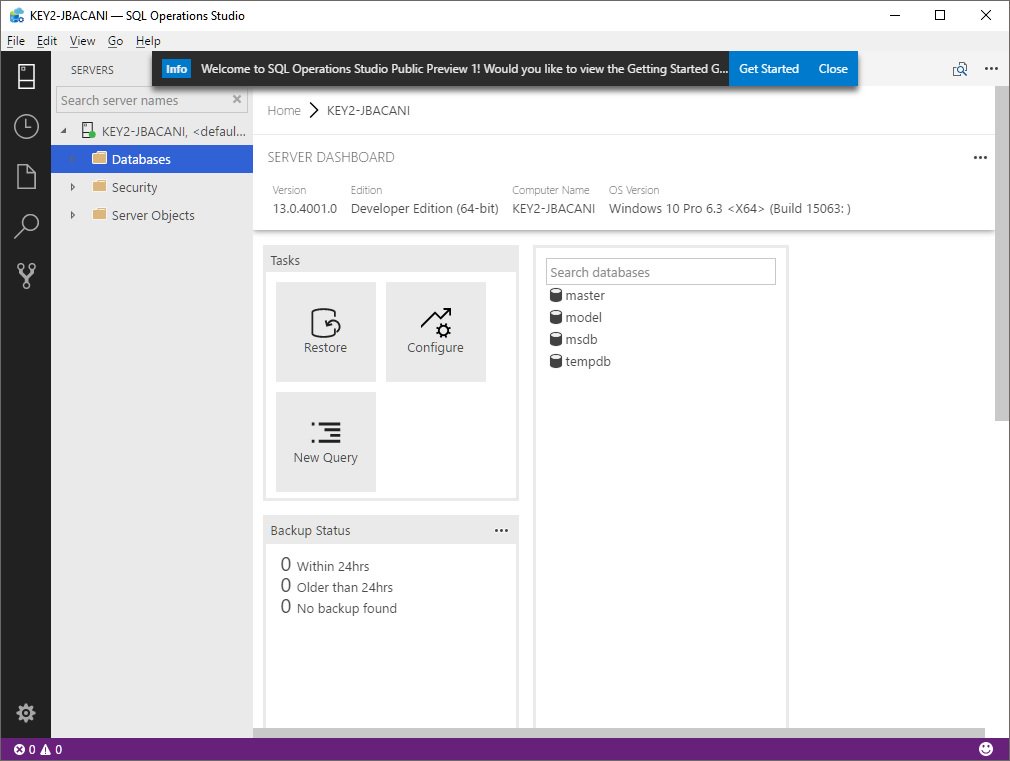Open the Go menu
1010x761 pixels.
tap(115, 41)
